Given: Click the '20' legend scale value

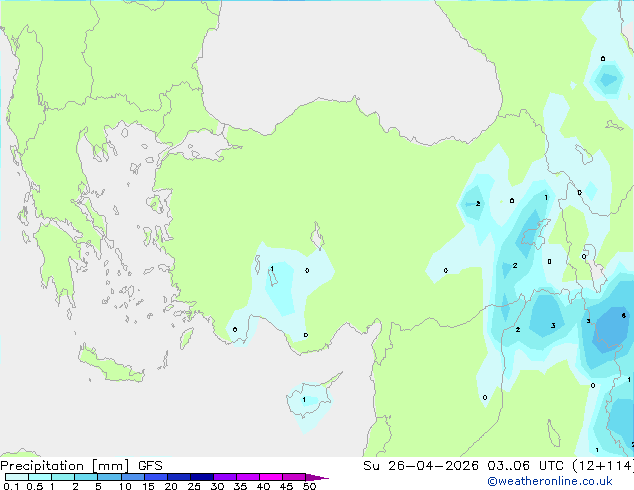Looking at the screenshot, I should click(x=171, y=486).
